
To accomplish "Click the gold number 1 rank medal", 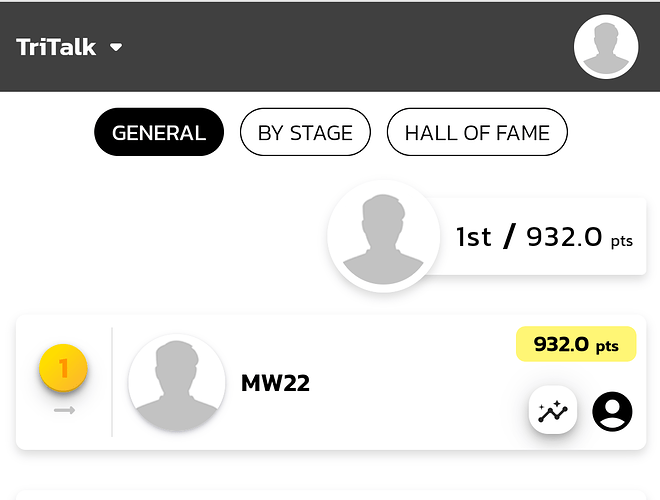I will [63, 368].
